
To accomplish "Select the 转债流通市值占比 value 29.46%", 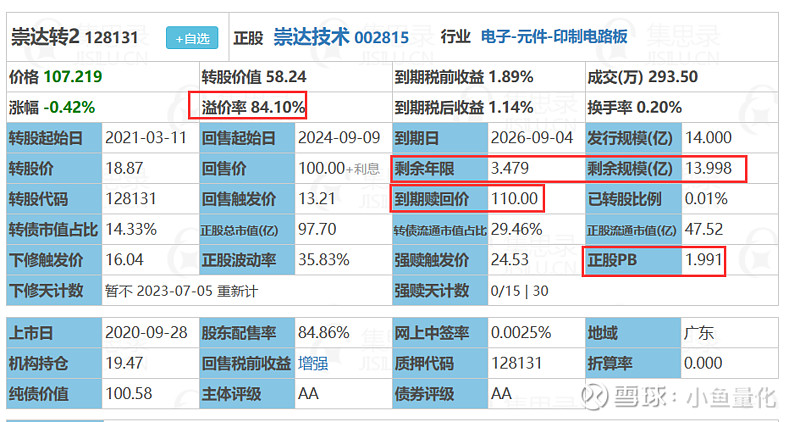I will pyautogui.click(x=516, y=230).
